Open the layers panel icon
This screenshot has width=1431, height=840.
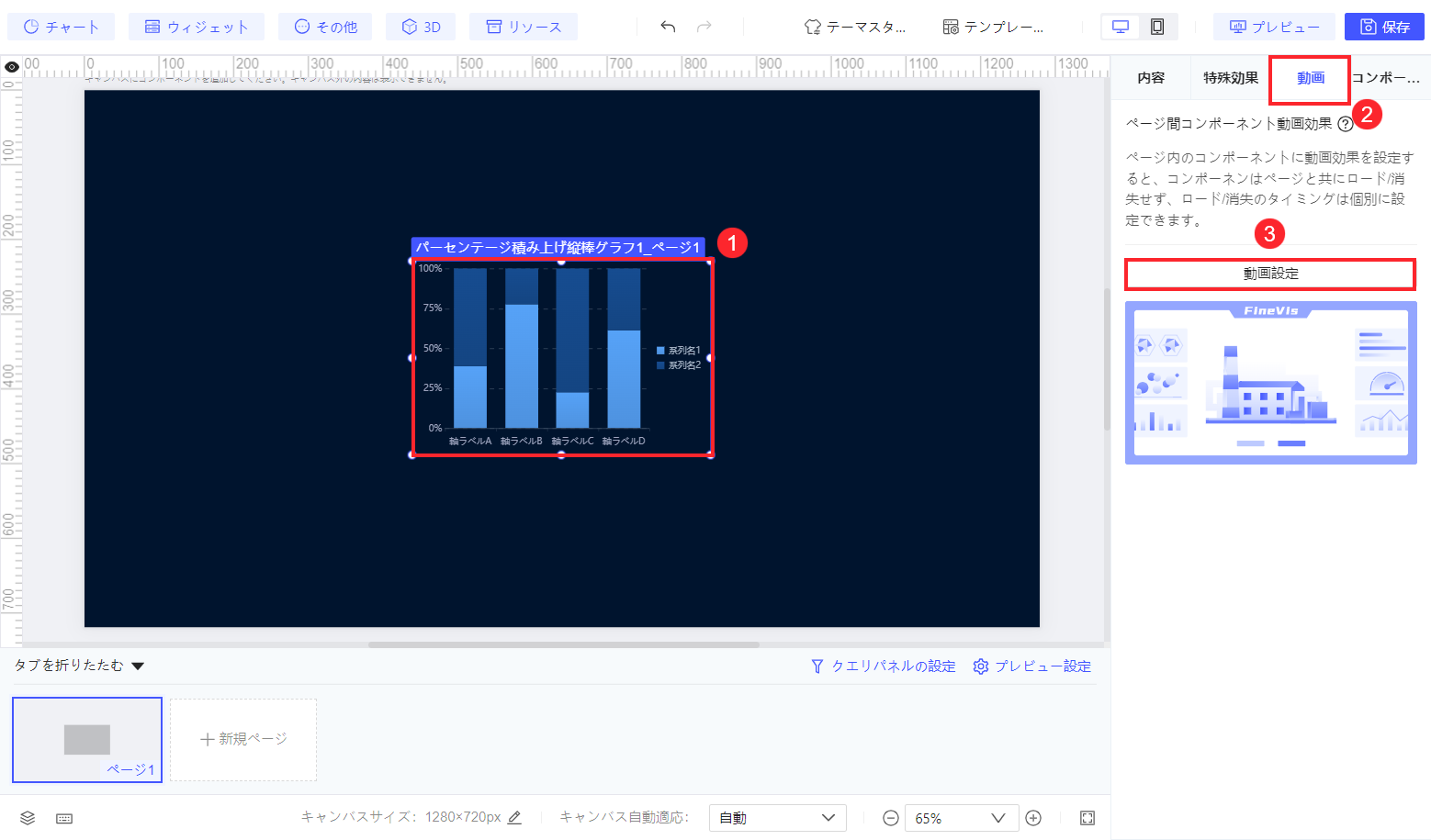tap(28, 818)
